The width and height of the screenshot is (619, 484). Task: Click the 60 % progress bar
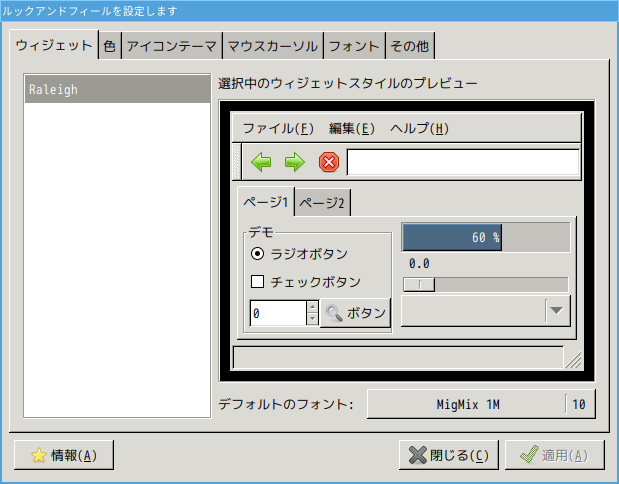486,237
